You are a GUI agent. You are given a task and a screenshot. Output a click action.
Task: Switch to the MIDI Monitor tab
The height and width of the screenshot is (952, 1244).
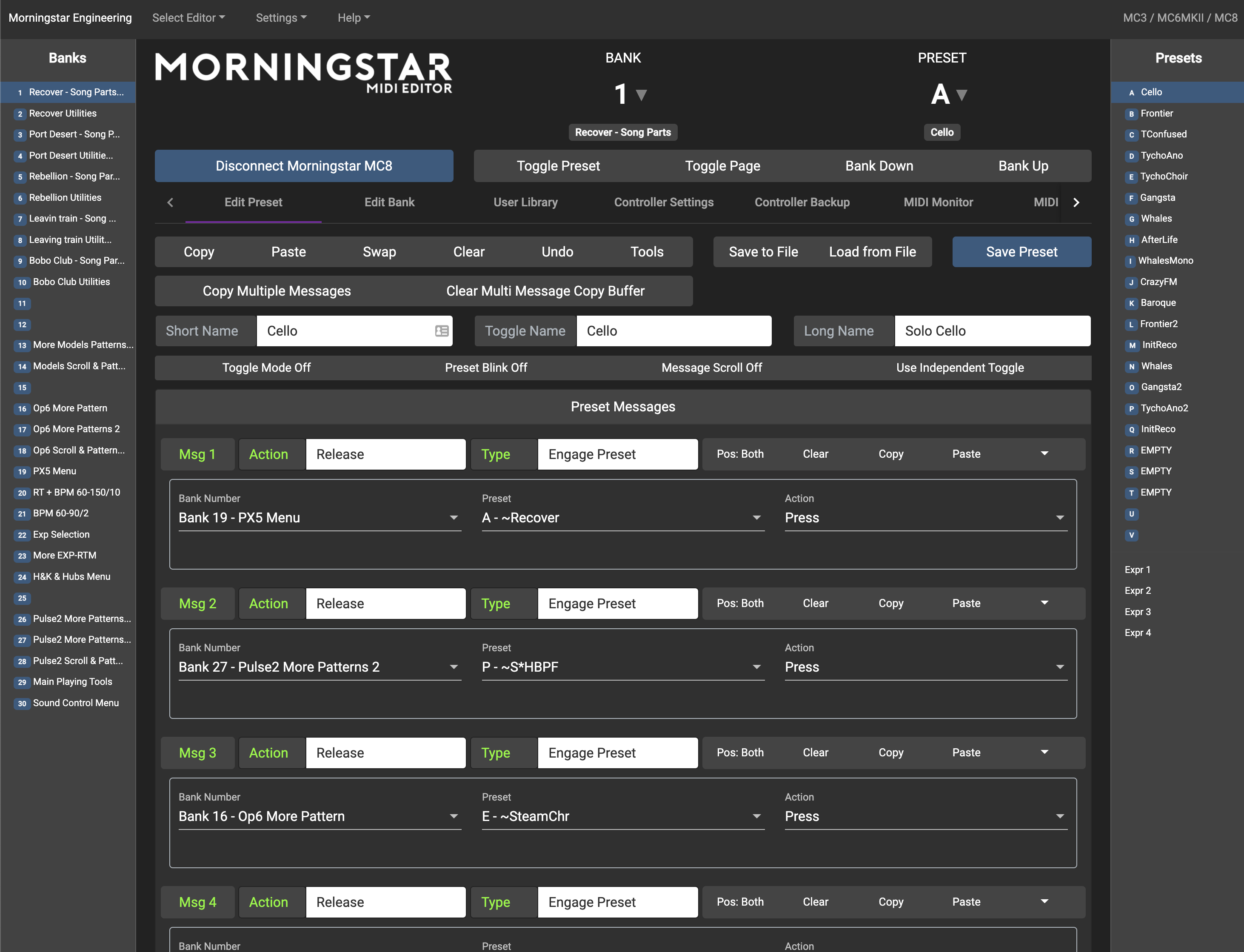(x=938, y=202)
